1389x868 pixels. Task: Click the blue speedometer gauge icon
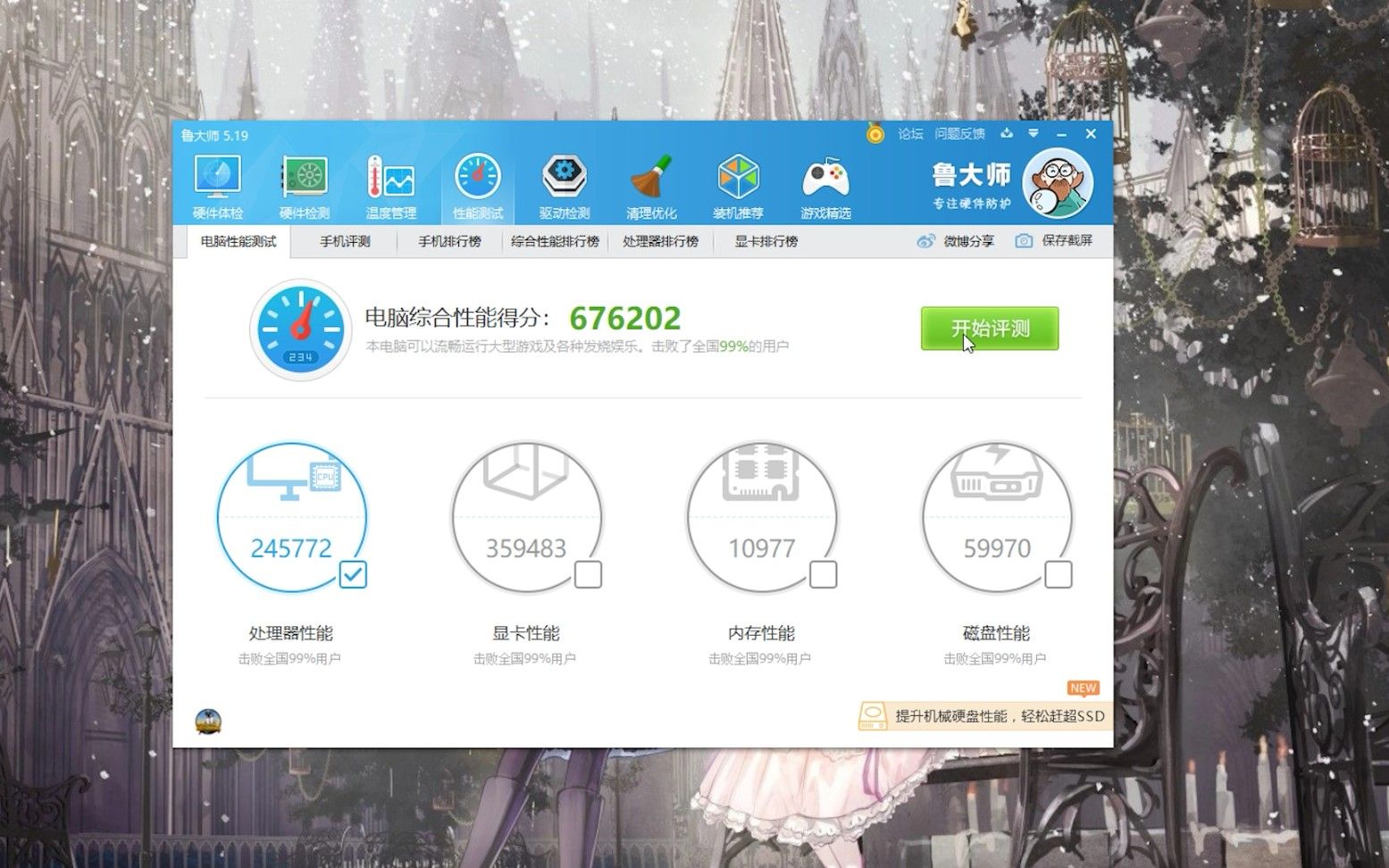[300, 330]
